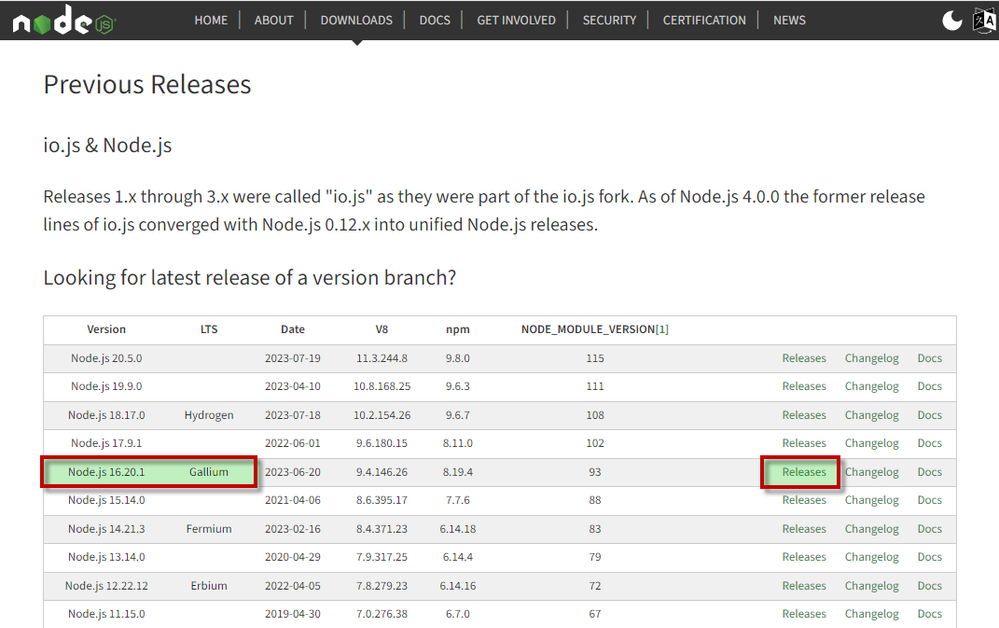Click date 2019-04-30 cell
Screen dimensions: 999x628
pos(292,613)
